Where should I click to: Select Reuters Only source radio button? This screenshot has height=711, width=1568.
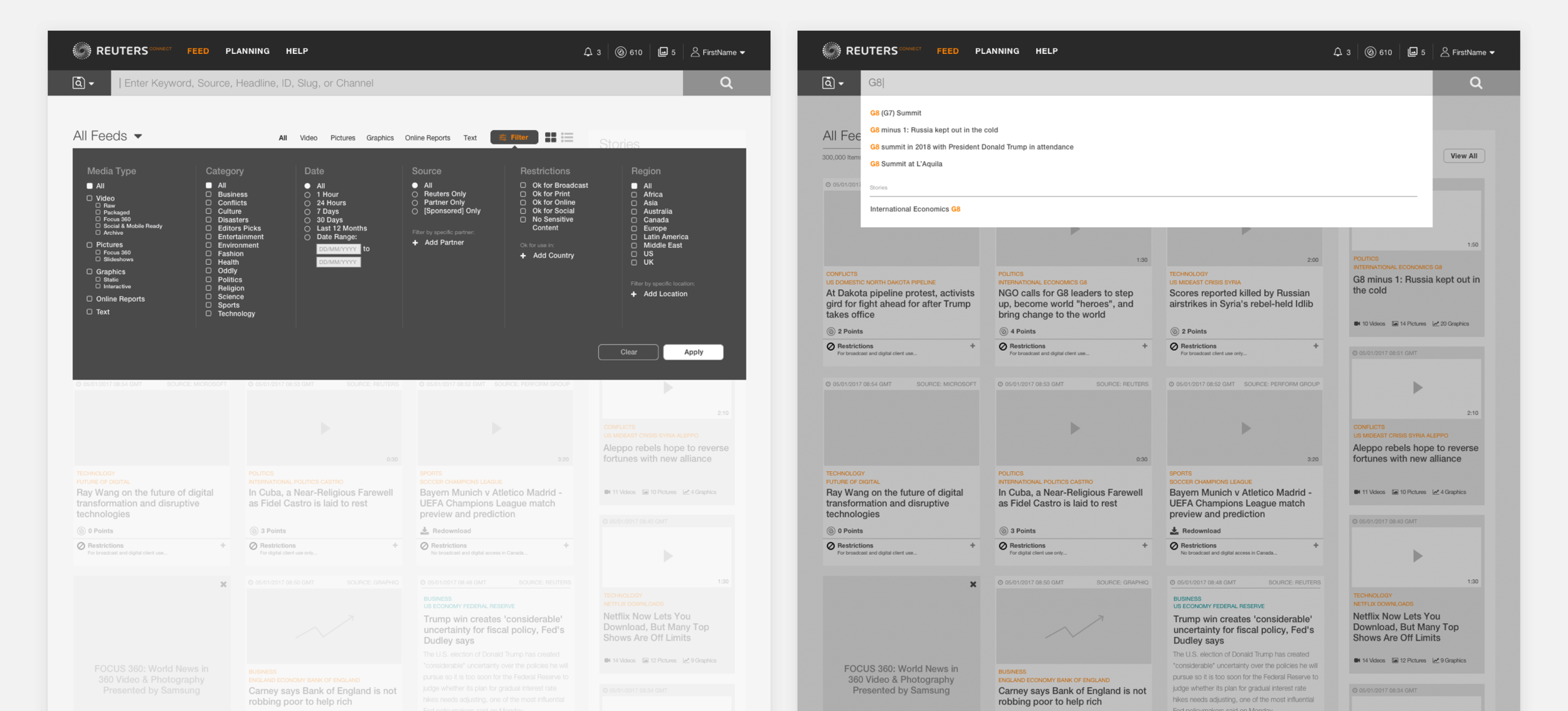[x=415, y=195]
